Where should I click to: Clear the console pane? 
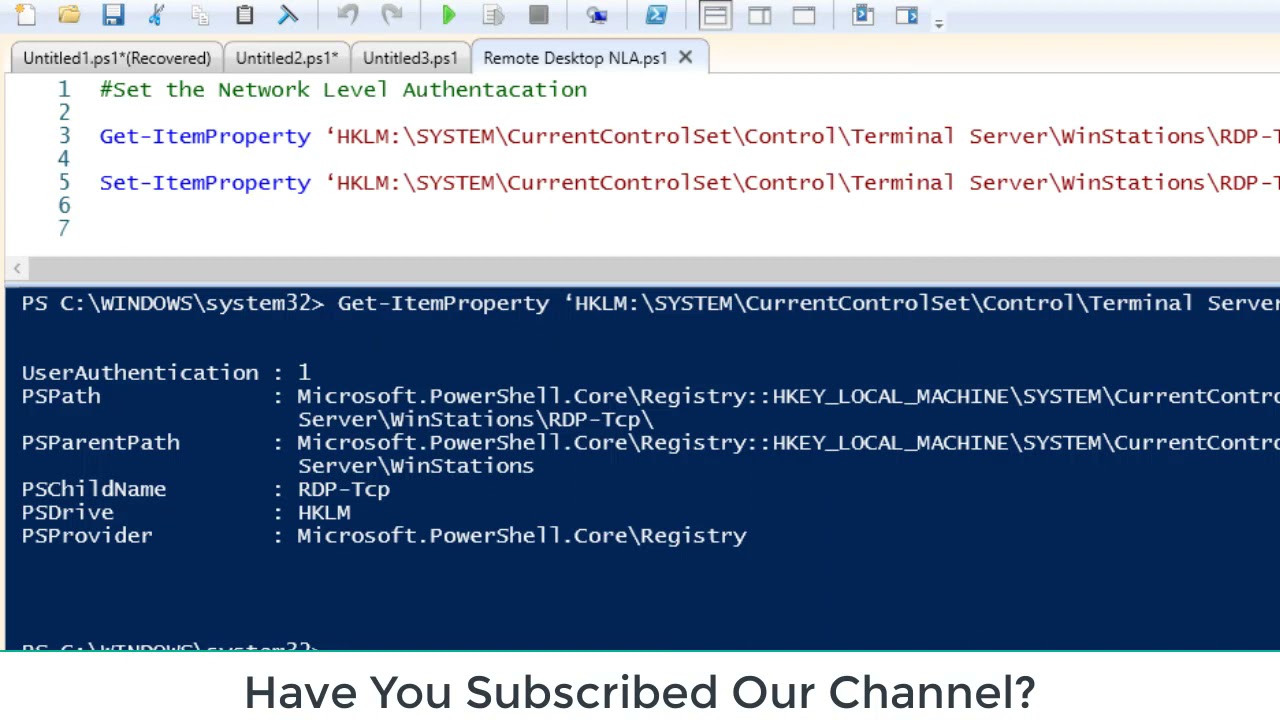tap(288, 15)
